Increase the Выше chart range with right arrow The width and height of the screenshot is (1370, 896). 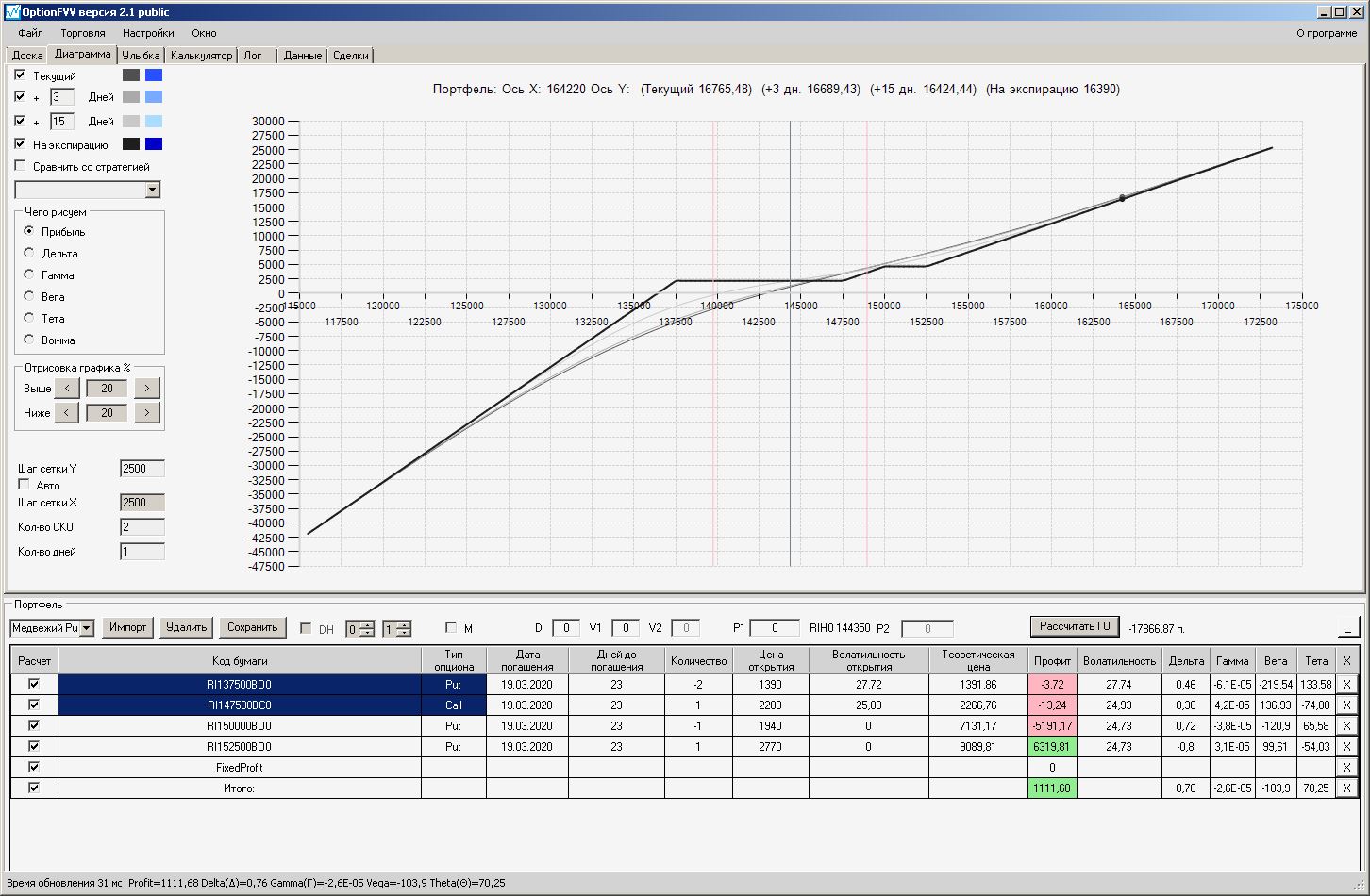(147, 389)
